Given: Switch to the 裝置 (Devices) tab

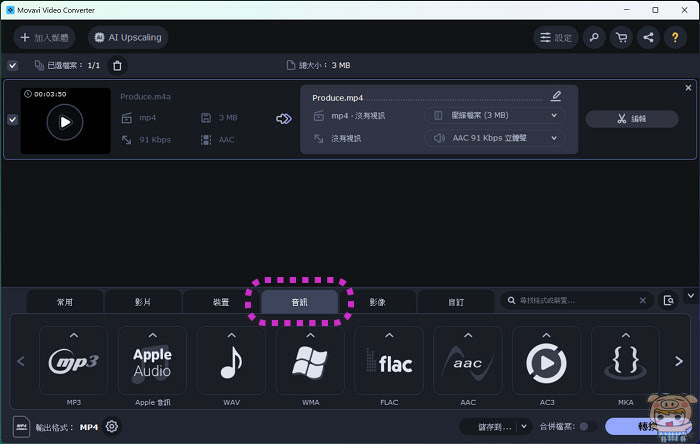Looking at the screenshot, I should coord(221,302).
